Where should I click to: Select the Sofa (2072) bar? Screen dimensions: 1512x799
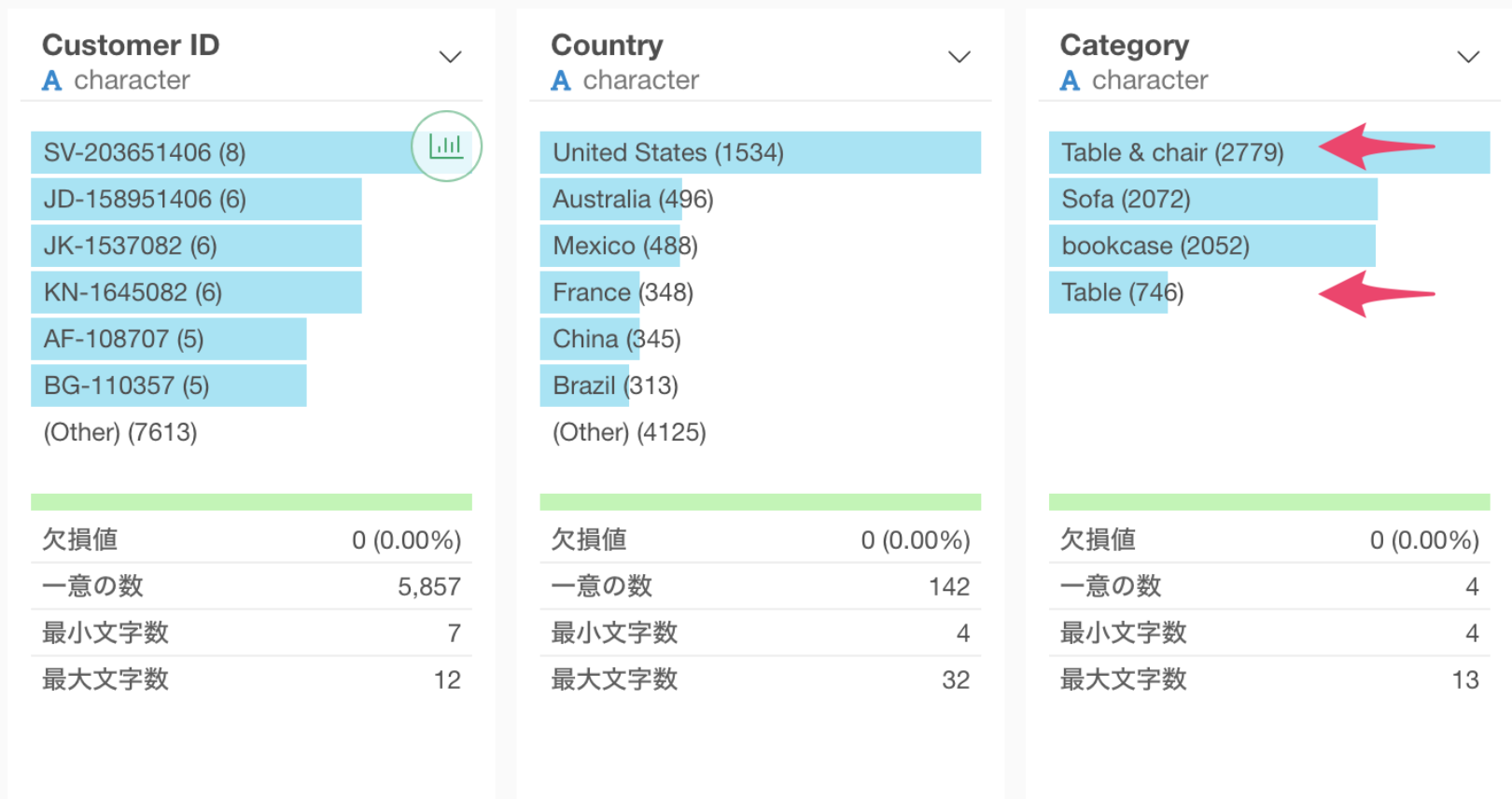(1213, 199)
